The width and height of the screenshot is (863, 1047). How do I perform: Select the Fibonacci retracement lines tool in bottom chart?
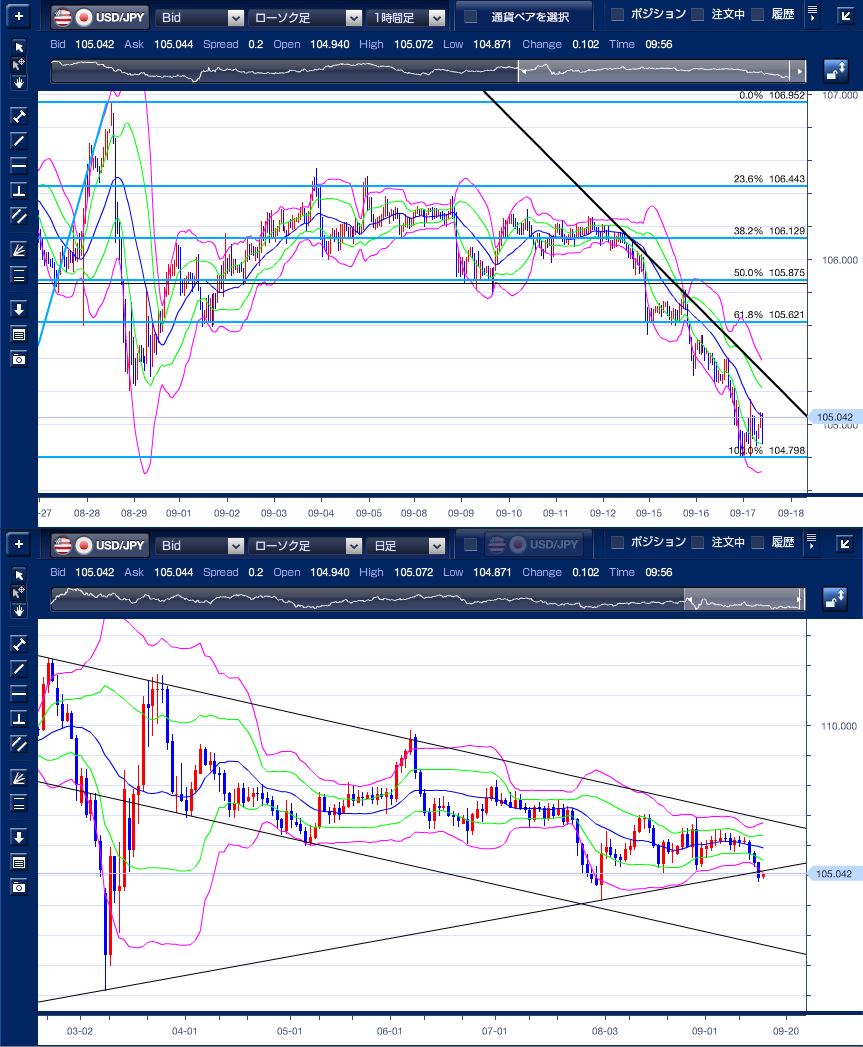18,803
